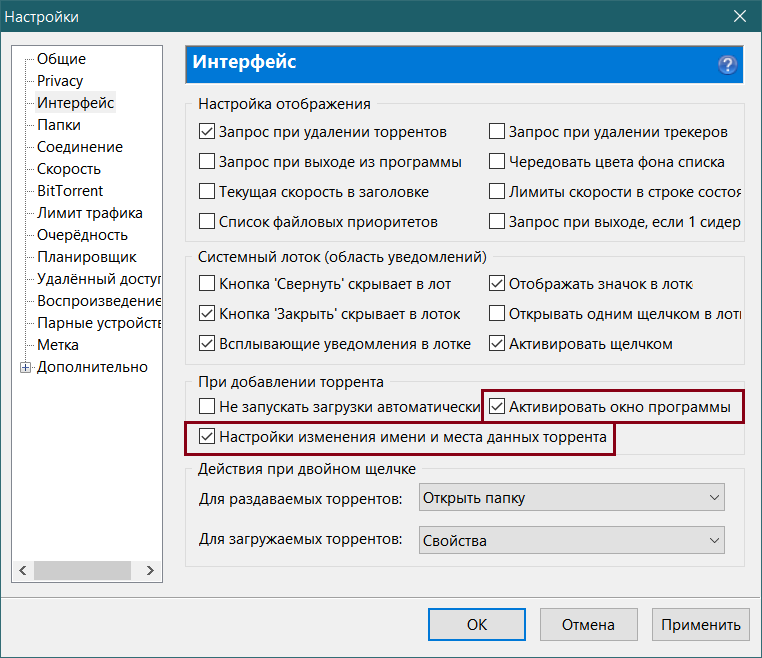Enable Открывать одним щелчком в лотке
Screen dimensions: 762x658
click(x=497, y=313)
